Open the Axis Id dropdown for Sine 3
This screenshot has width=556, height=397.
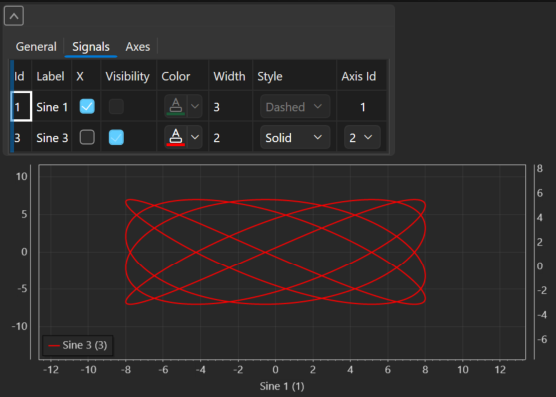pyautogui.click(x=362, y=137)
